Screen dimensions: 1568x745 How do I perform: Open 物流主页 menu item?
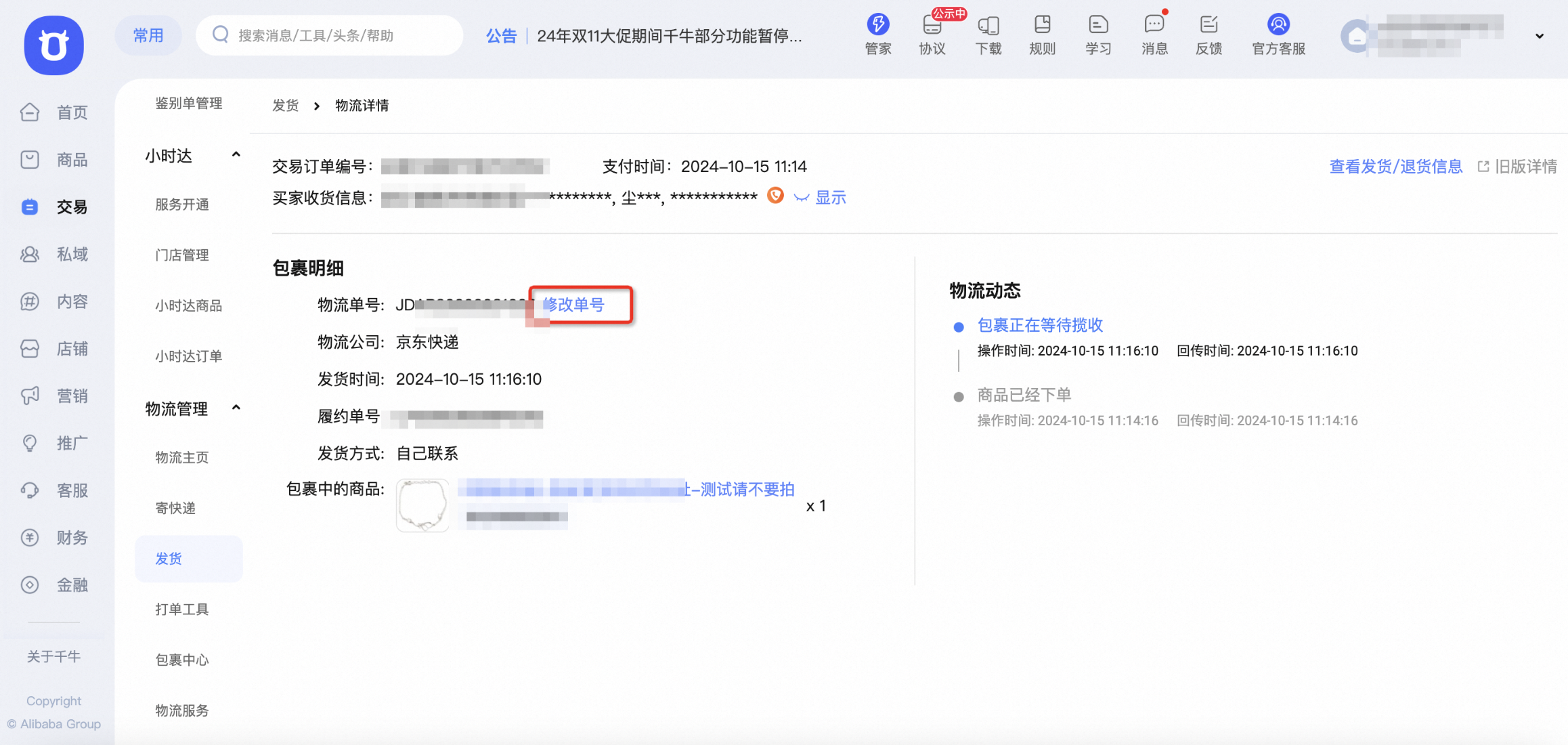[x=182, y=458]
